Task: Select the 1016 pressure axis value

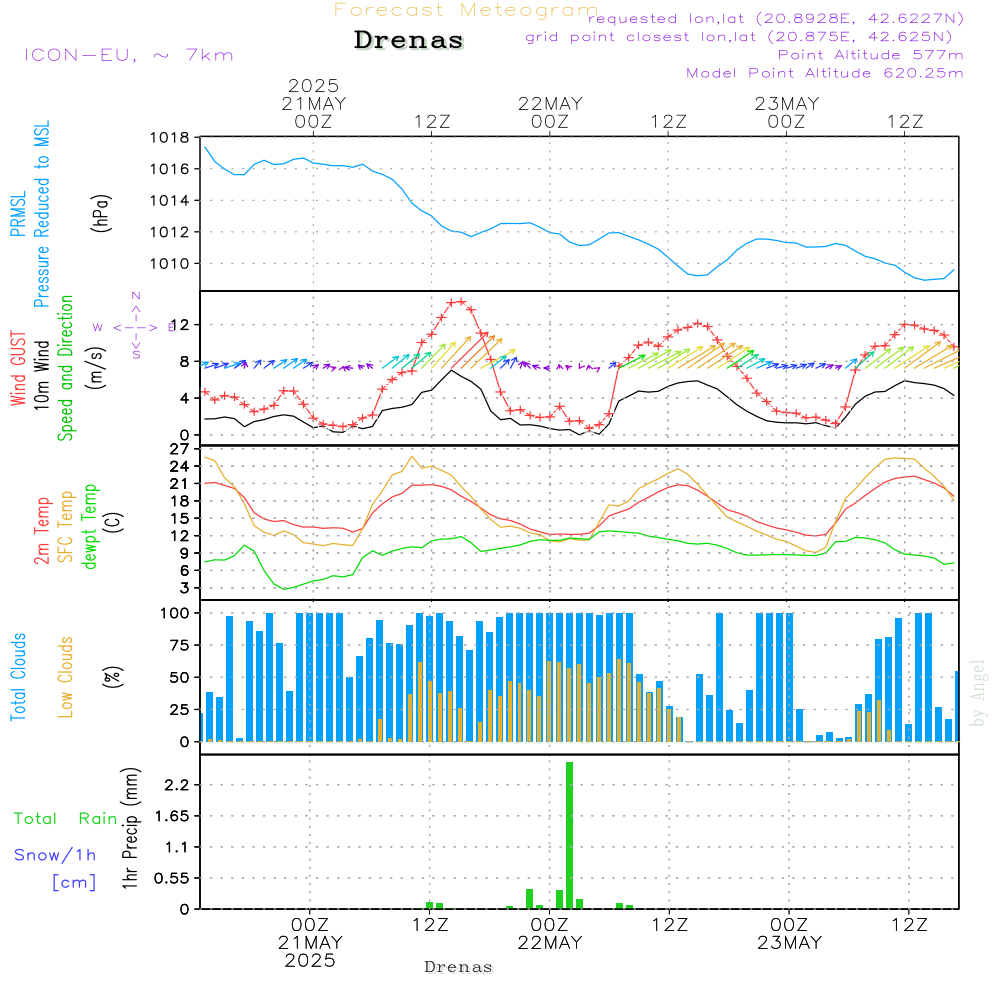Action: point(170,169)
